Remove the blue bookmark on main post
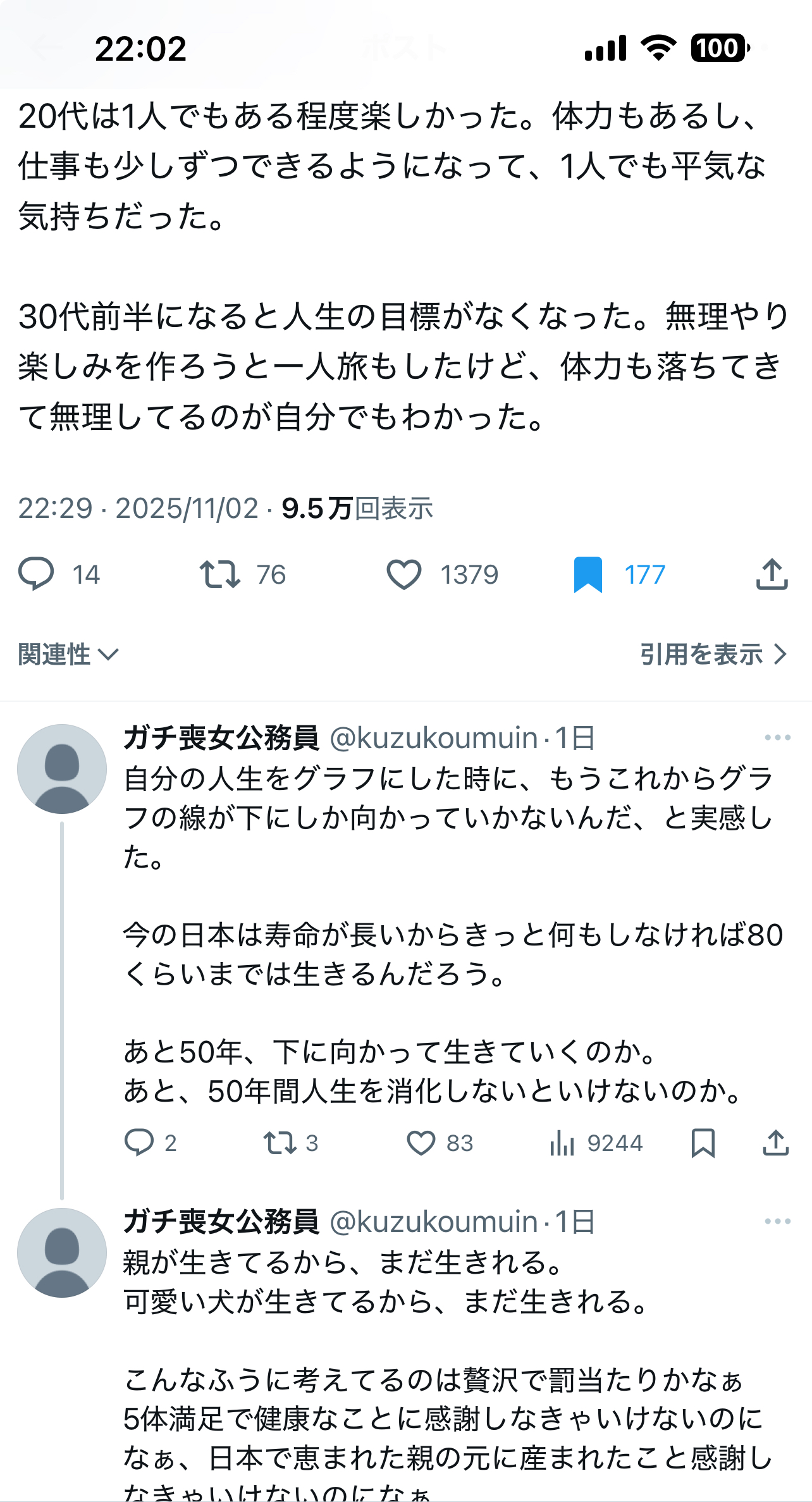Viewport: 812px width, 1502px height. coord(587,574)
